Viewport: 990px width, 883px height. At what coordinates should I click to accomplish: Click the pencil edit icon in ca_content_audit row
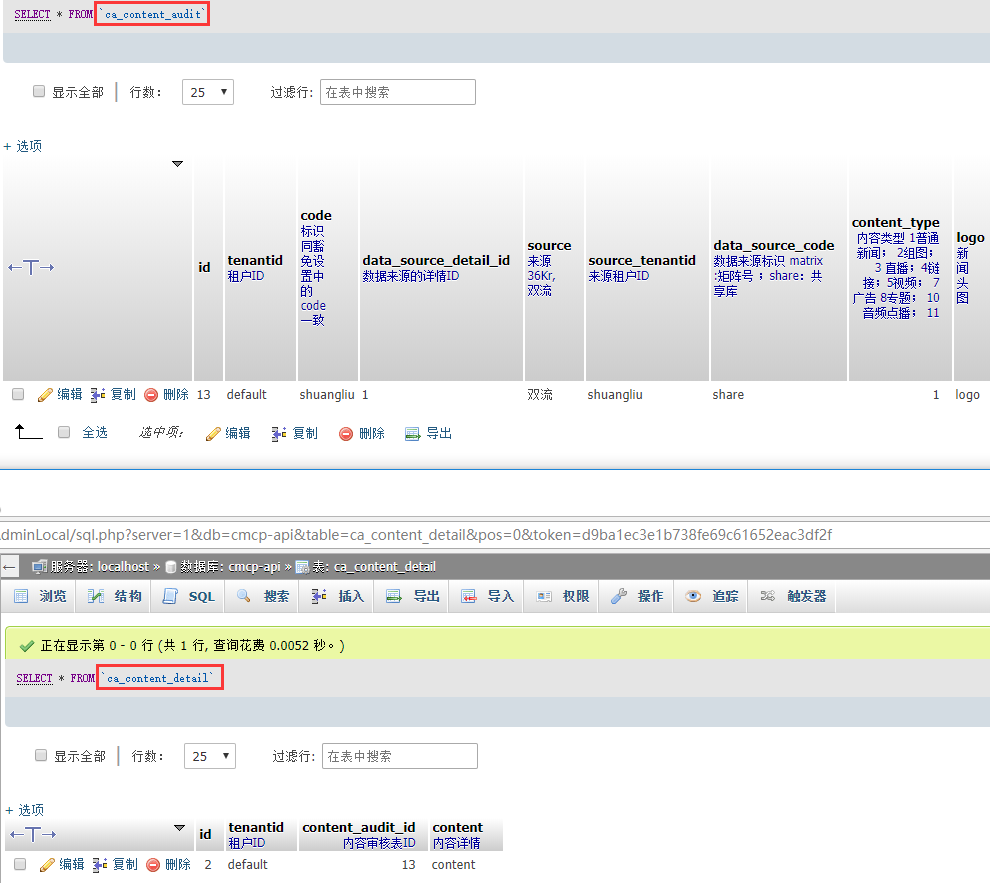(44, 395)
